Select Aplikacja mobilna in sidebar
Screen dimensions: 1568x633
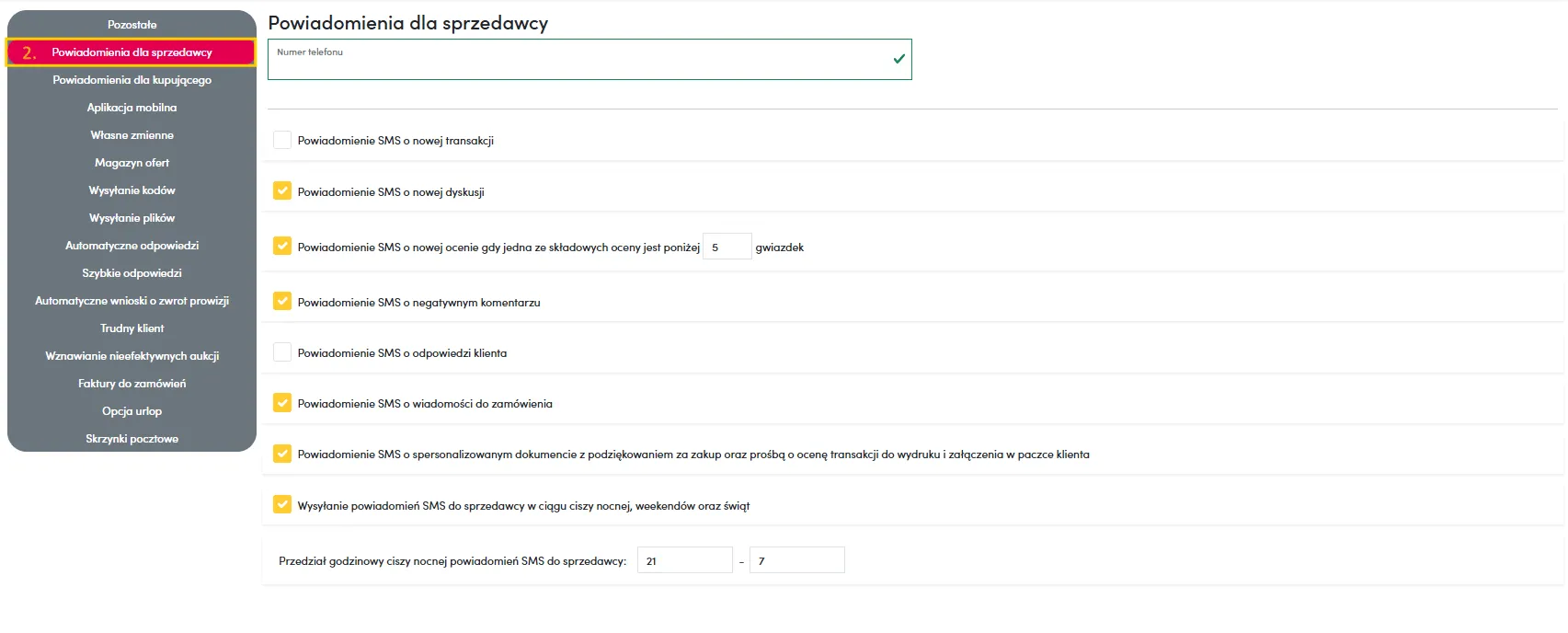pos(132,108)
